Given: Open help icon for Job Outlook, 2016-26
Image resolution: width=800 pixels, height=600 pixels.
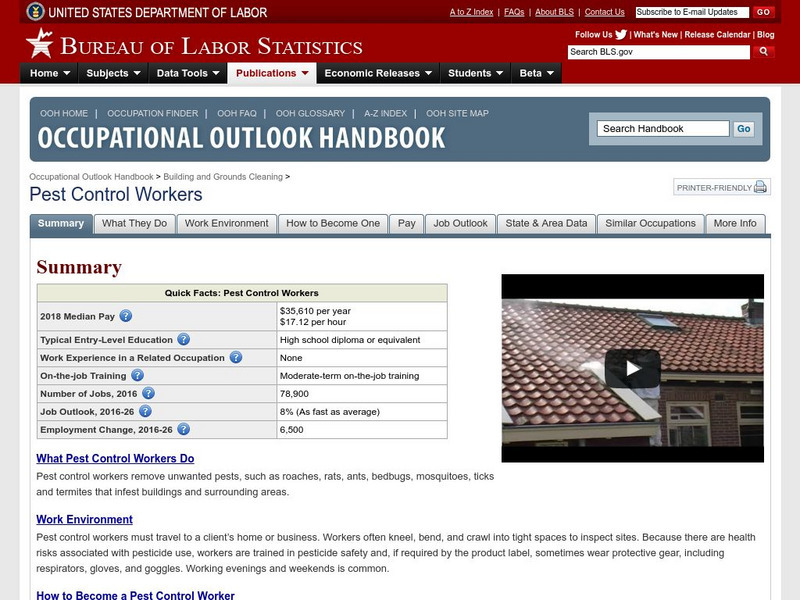Looking at the screenshot, I should (145, 411).
